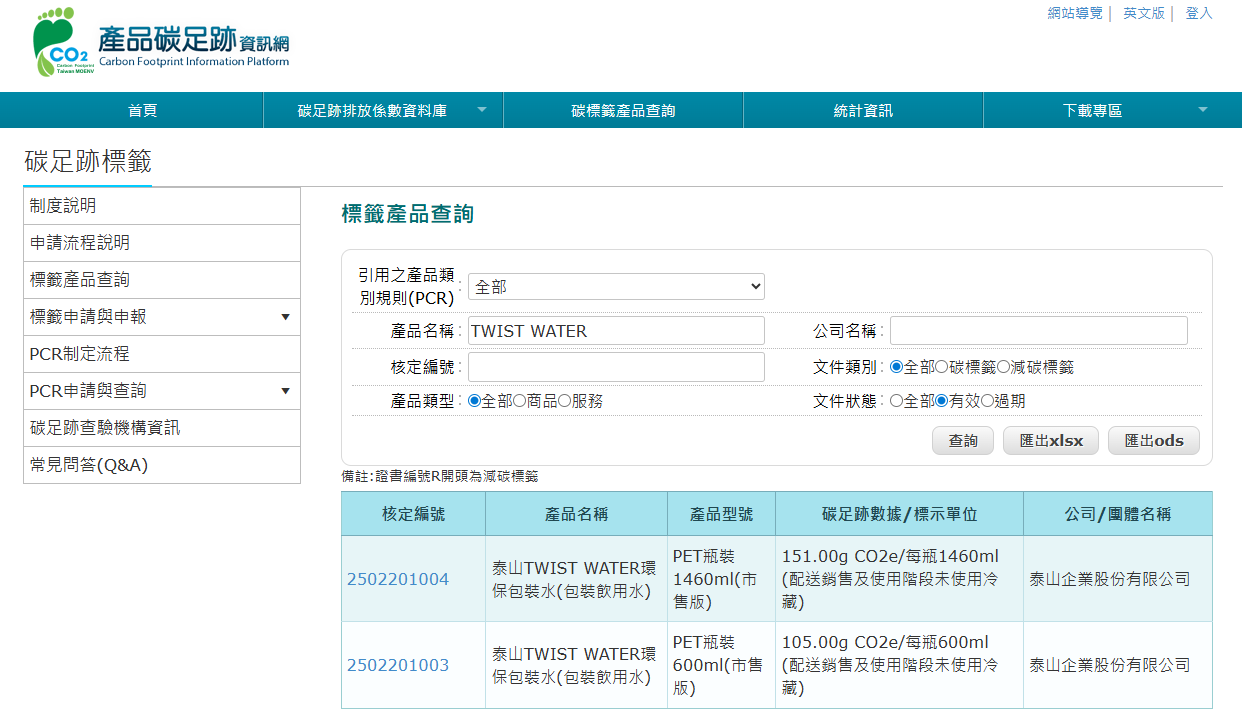The image size is (1242, 728).
Task: Select 商品 product type radio
Action: 519,401
